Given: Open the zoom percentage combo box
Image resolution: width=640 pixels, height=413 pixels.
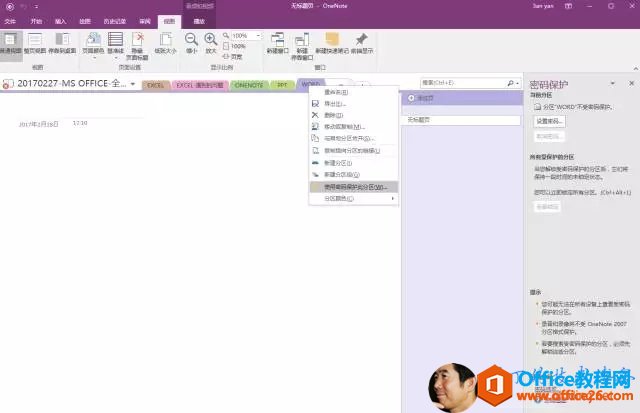Looking at the screenshot, I should 246,36.
